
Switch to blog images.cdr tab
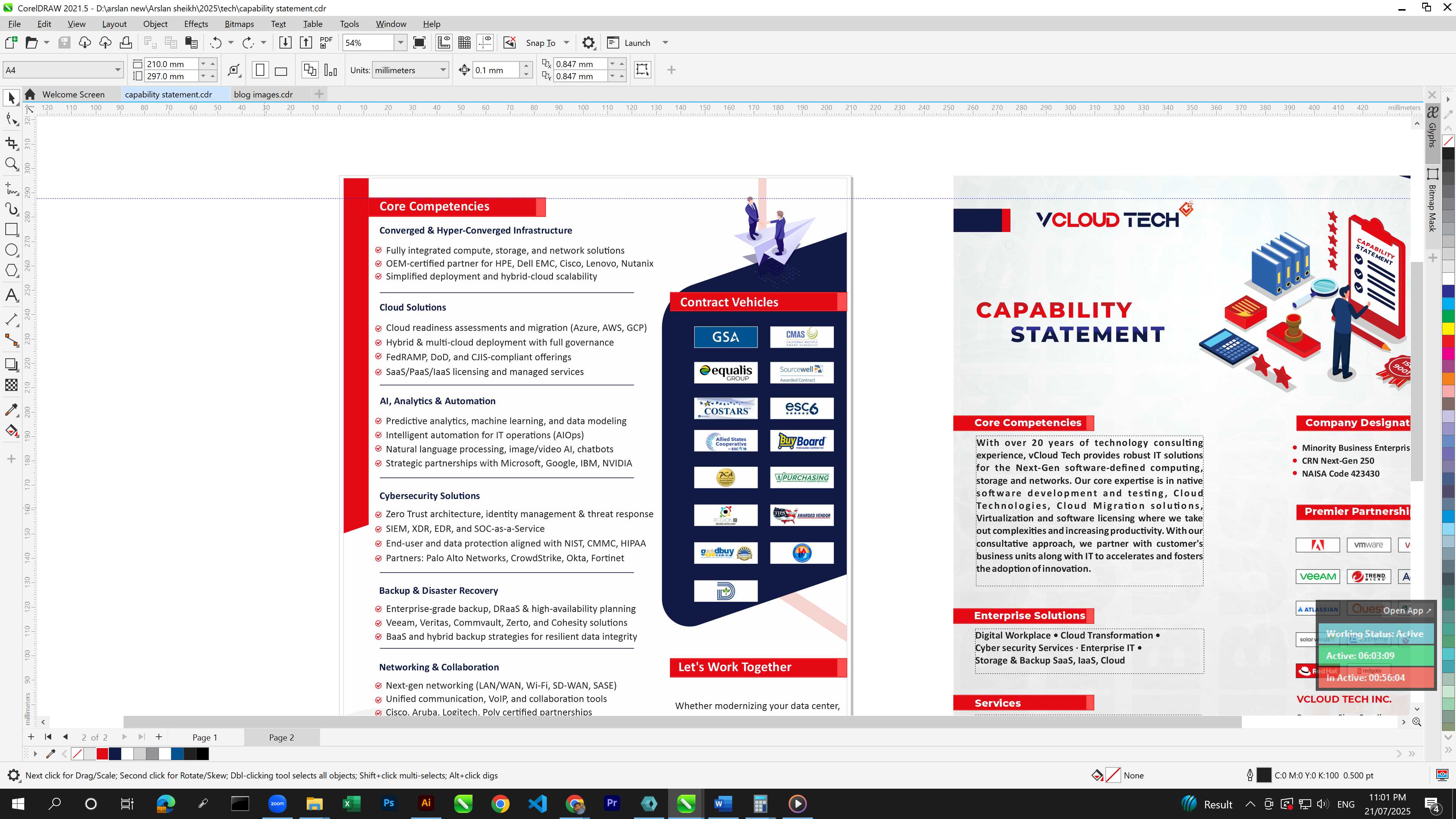(x=264, y=94)
